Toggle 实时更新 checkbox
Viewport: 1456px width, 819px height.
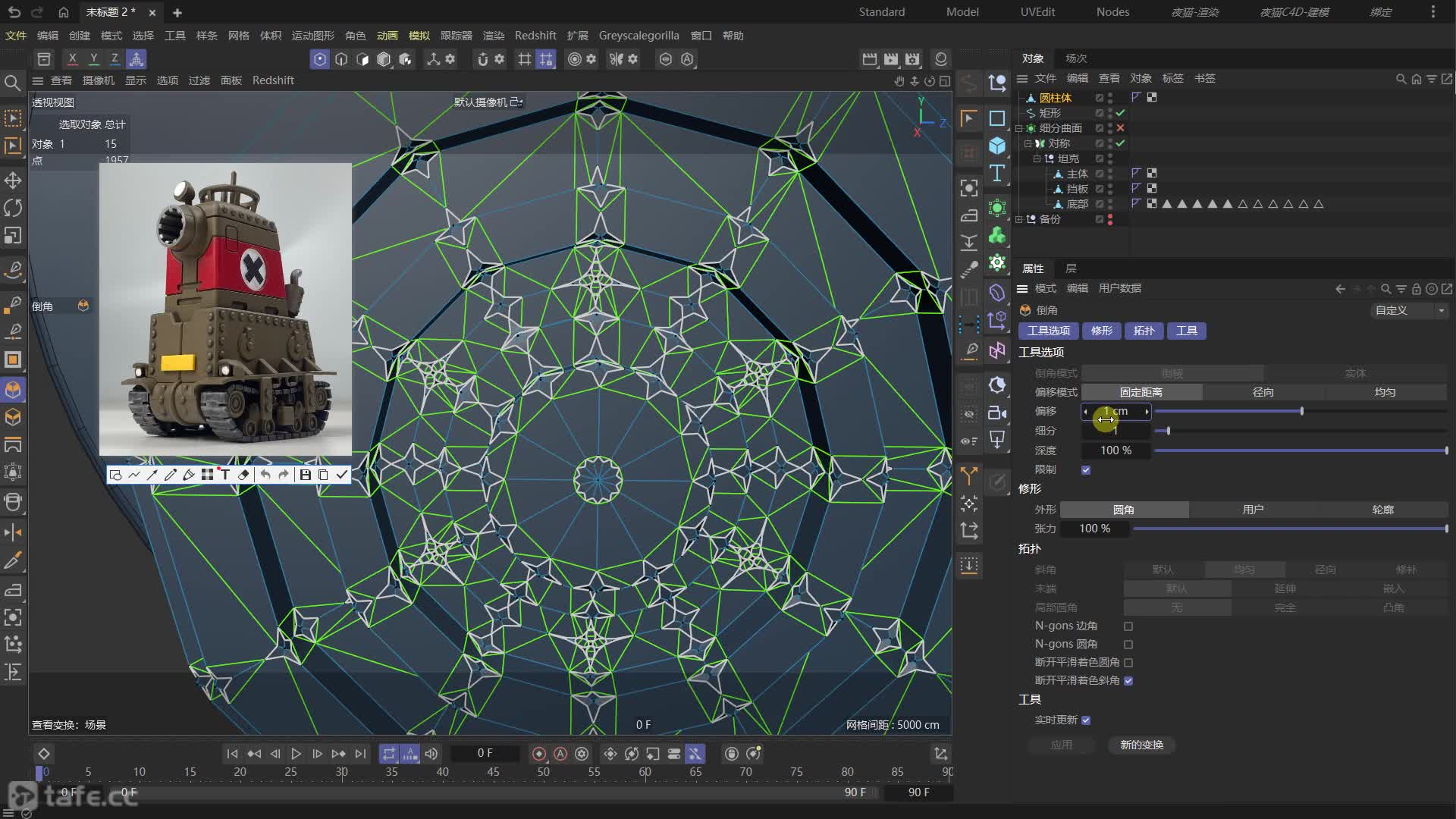[1086, 720]
